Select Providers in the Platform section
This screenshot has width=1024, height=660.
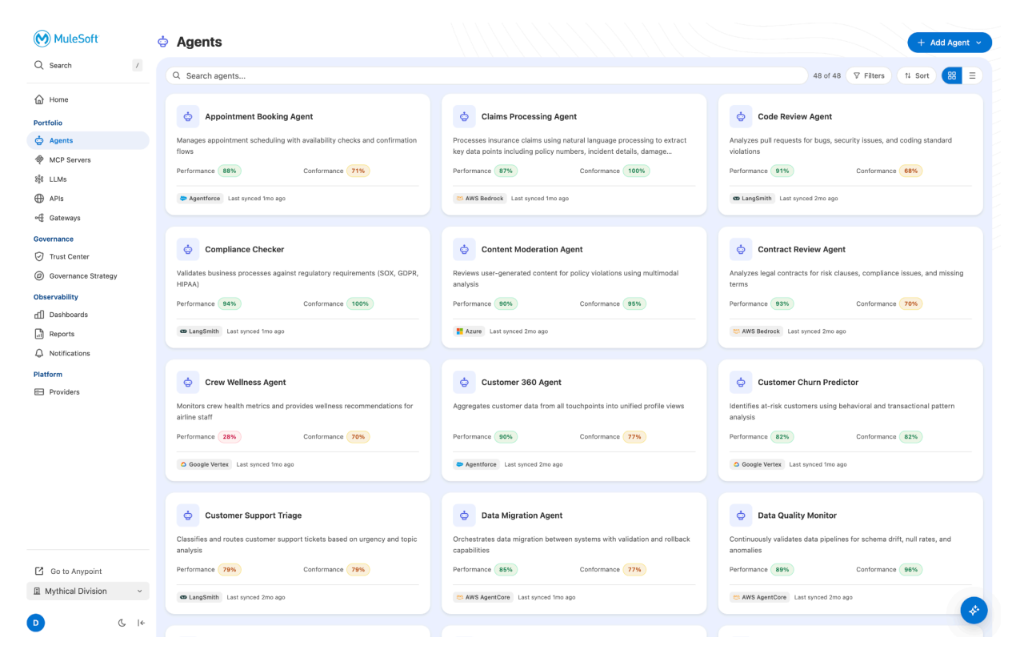[64, 392]
